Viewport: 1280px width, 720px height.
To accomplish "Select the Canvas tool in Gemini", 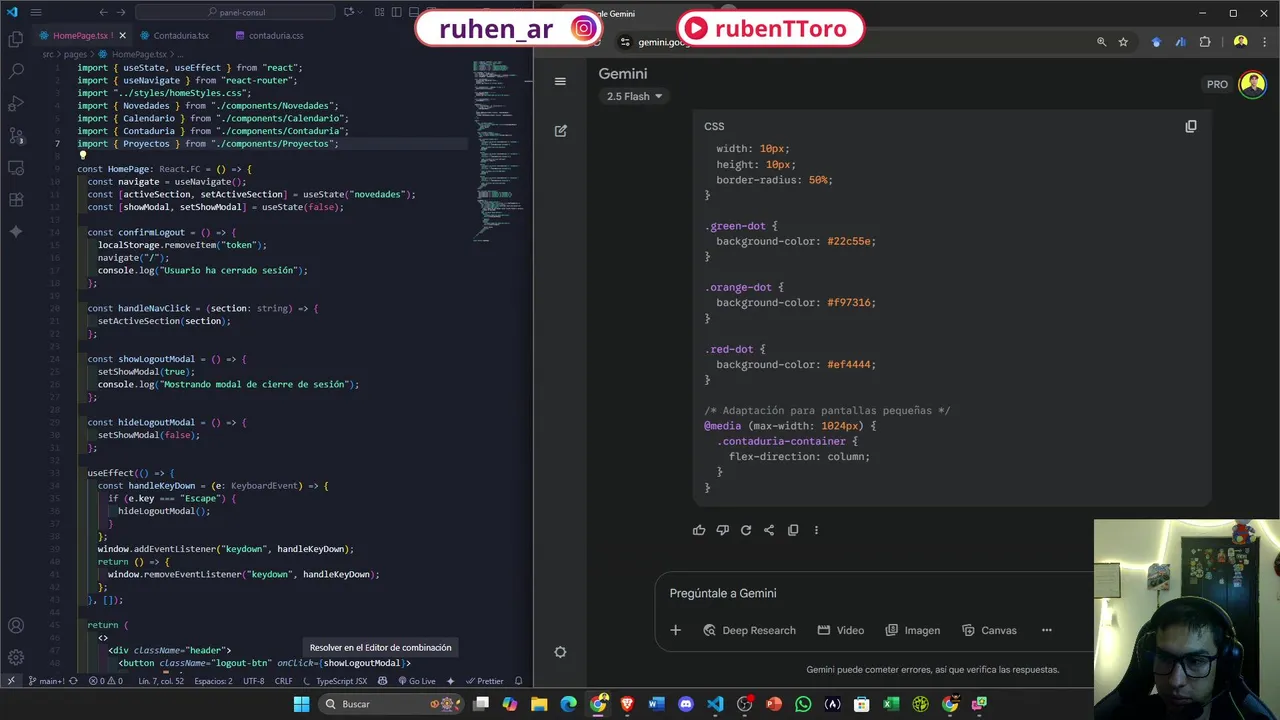I will 989,630.
